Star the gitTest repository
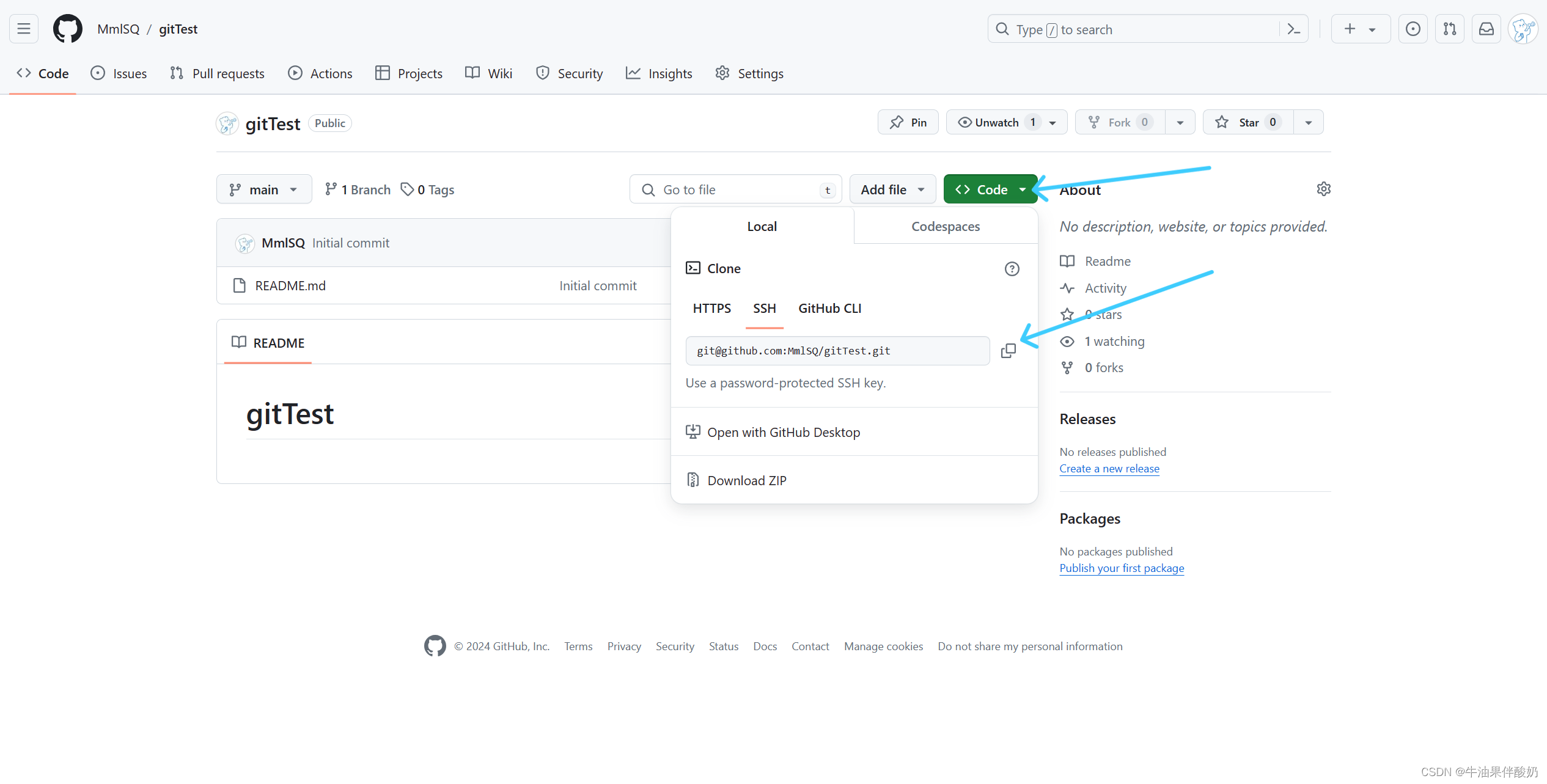The image size is (1547, 784). (x=1247, y=122)
